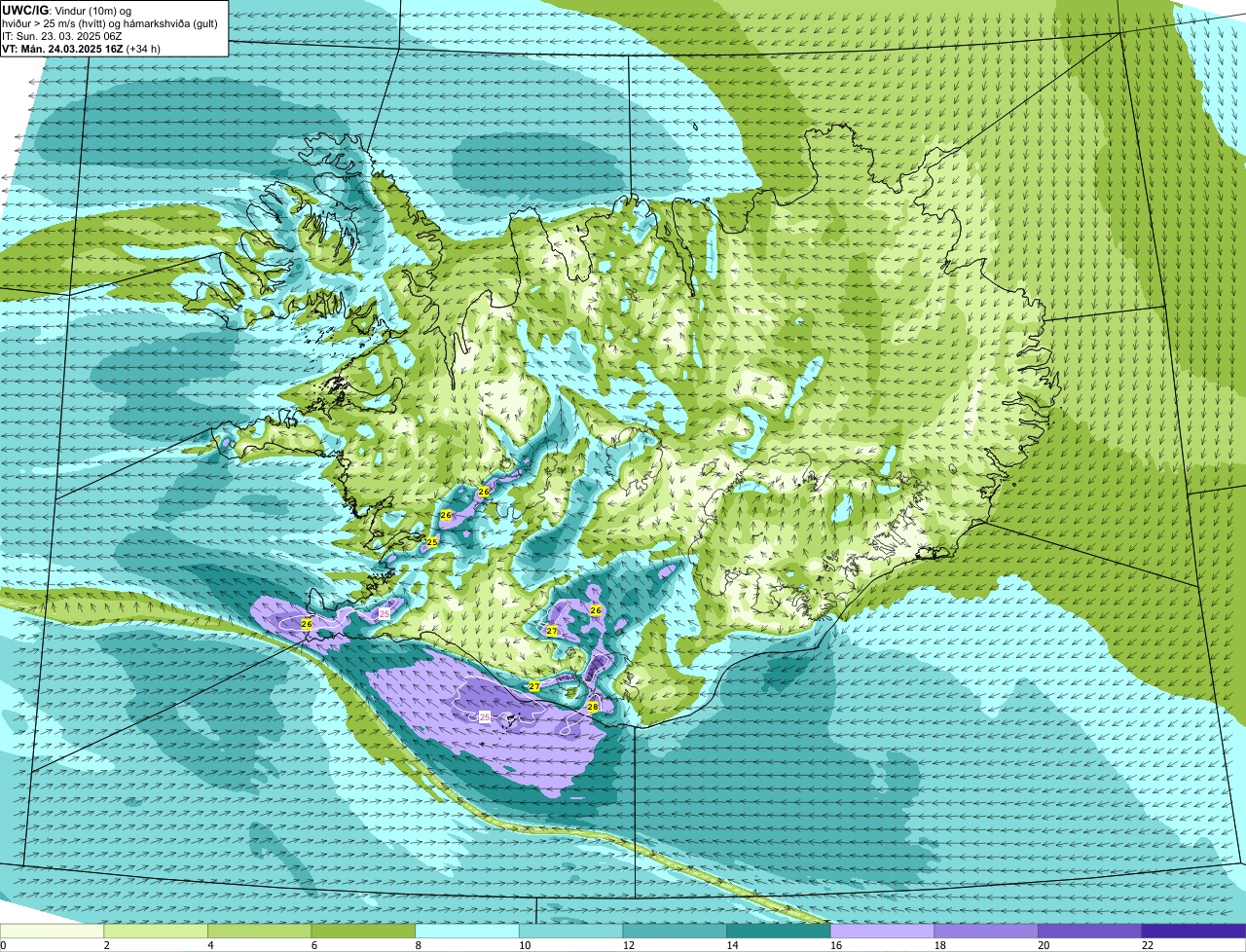Select the valid time "VT: Mán. 24.03.2025 16Z (+34 h)"
The image size is (1246, 952).
81,48
